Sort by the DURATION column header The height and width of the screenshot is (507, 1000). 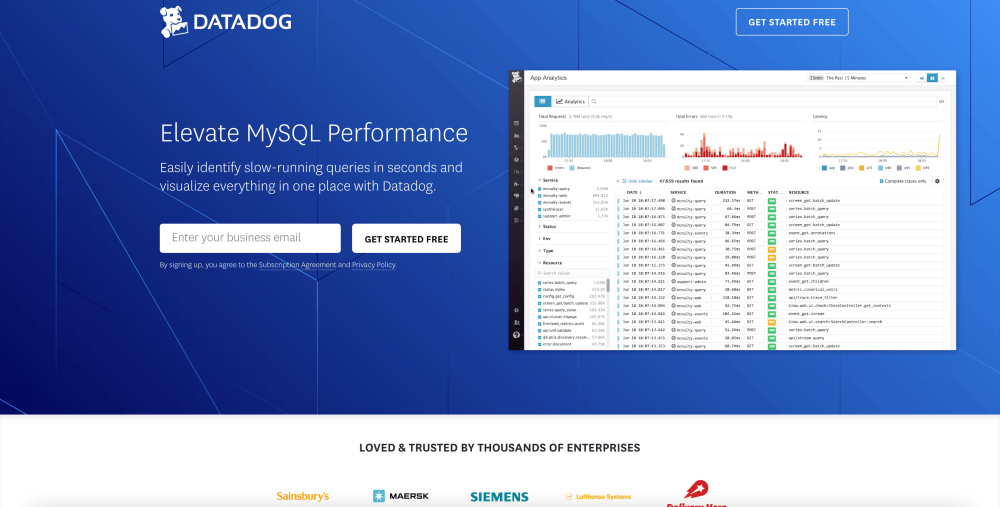(725, 192)
